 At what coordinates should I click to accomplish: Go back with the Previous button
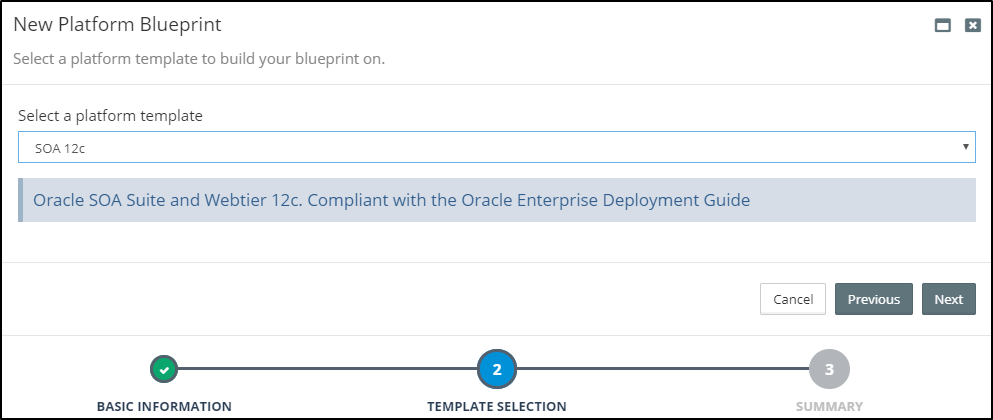tap(873, 299)
